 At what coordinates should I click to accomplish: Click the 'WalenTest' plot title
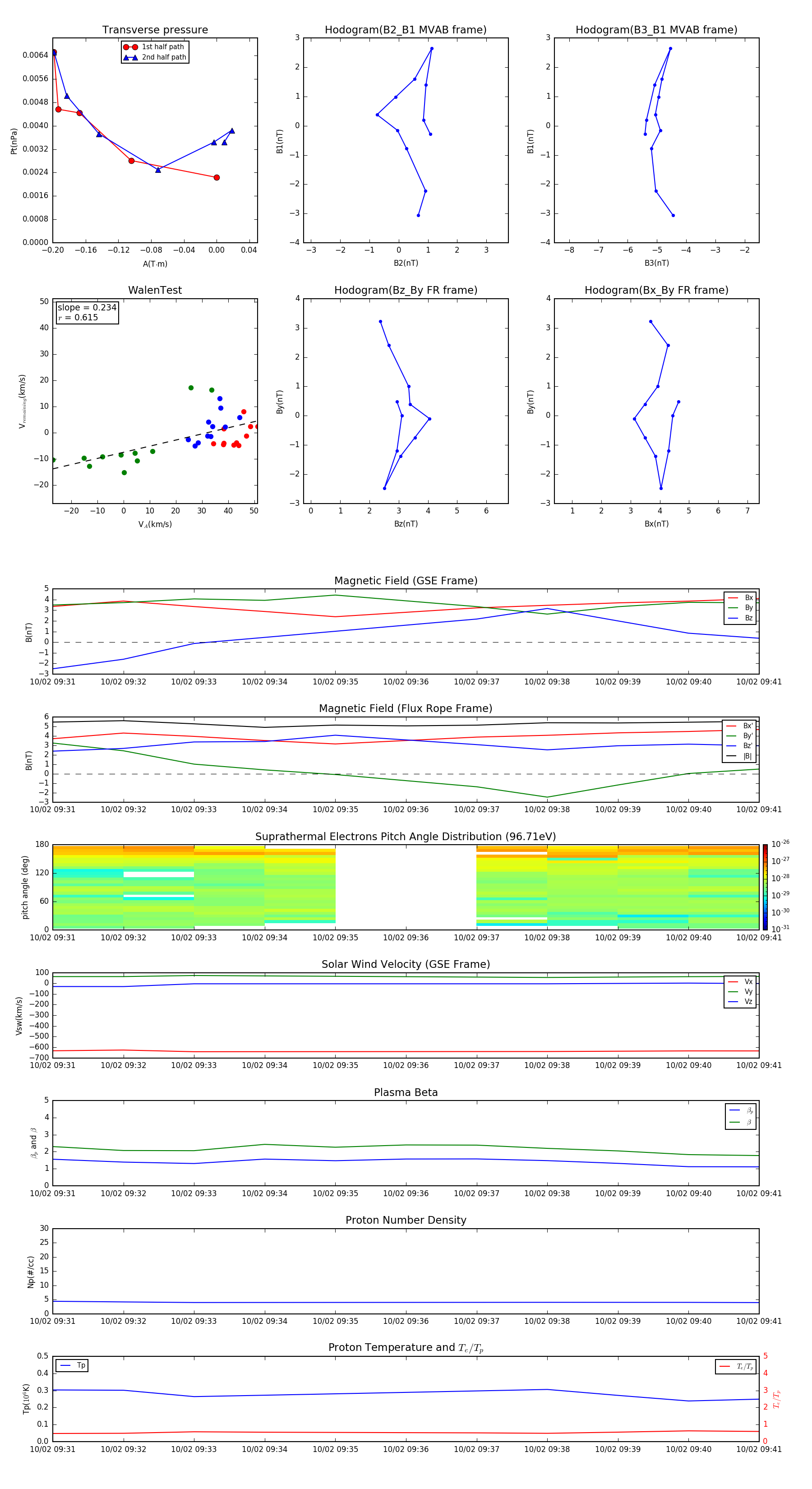pyautogui.click(x=155, y=290)
